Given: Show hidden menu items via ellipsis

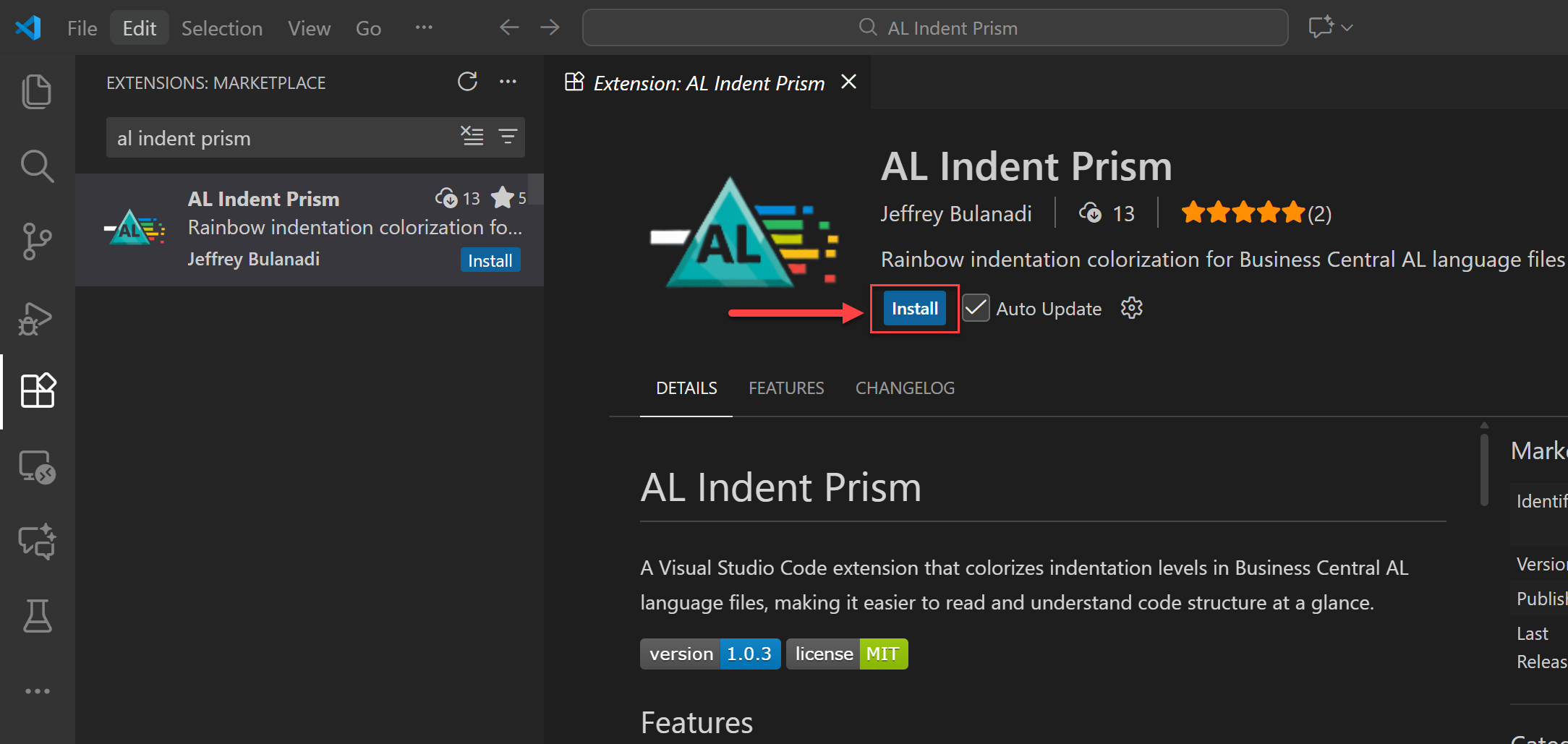Looking at the screenshot, I should click(424, 27).
